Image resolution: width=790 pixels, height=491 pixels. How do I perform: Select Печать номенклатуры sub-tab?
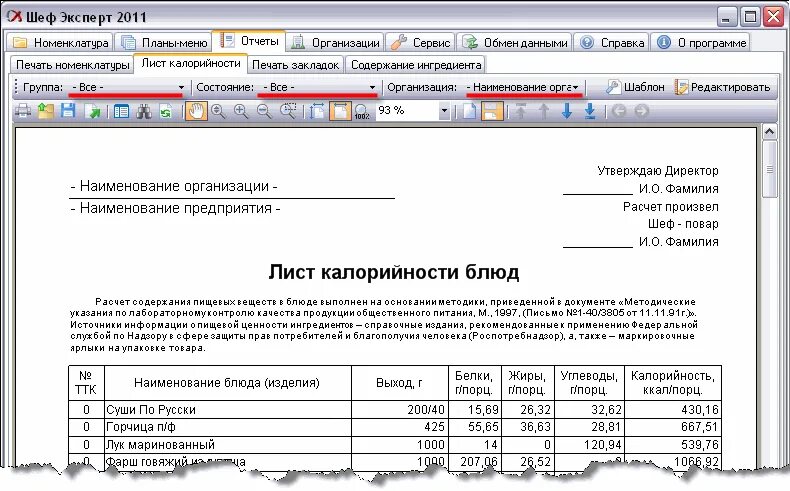(x=73, y=65)
